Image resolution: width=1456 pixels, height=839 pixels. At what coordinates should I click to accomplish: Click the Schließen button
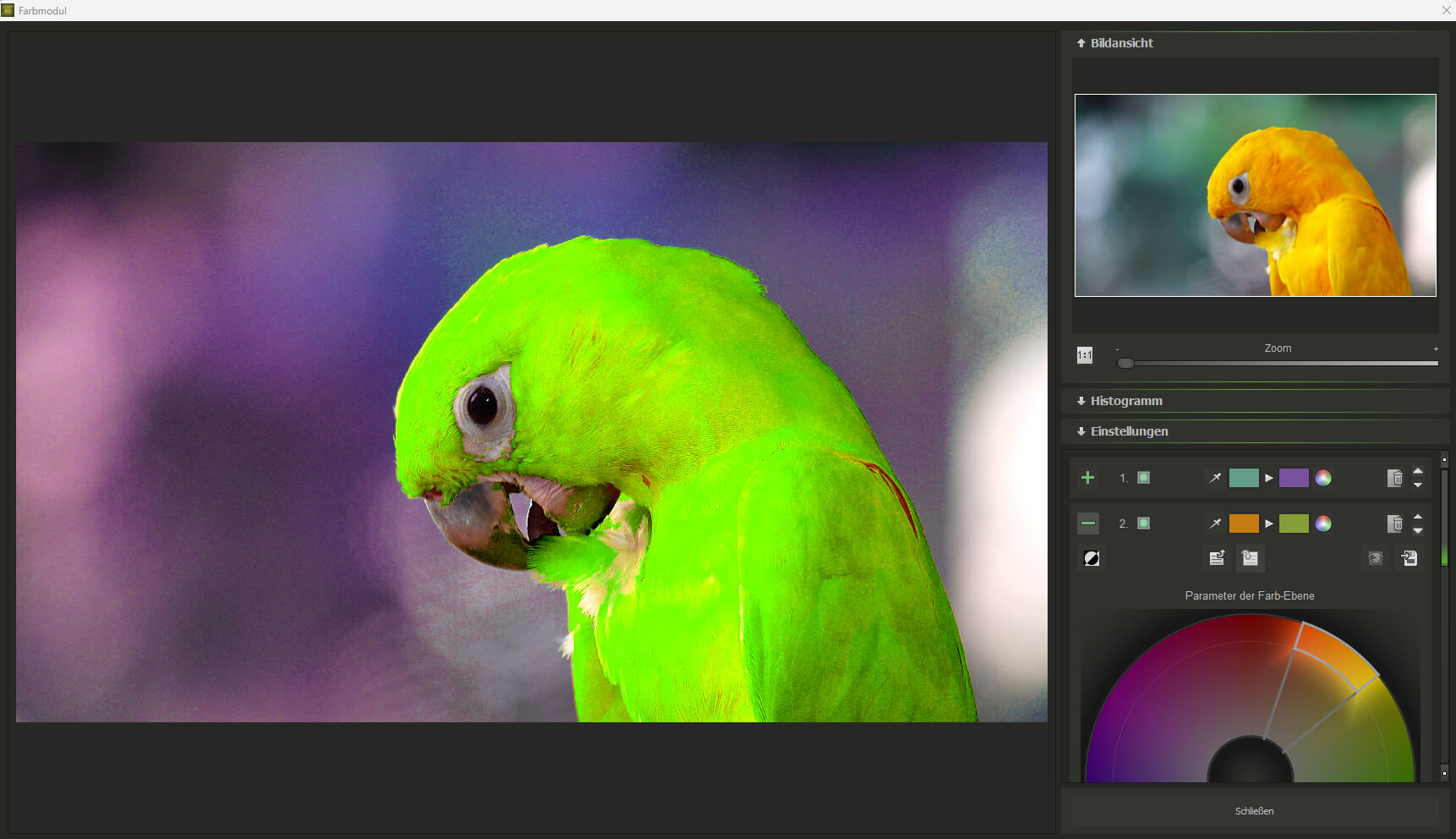coord(1255,811)
